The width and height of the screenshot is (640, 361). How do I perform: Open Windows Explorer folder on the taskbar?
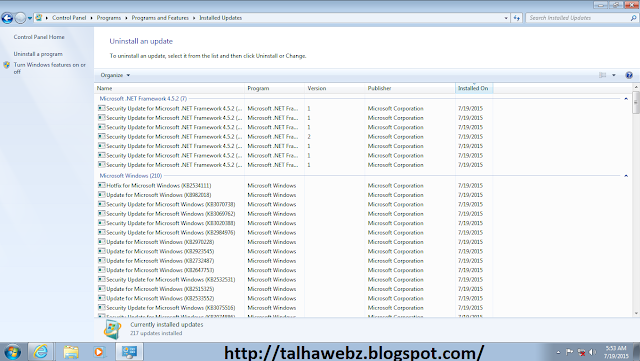(71, 352)
